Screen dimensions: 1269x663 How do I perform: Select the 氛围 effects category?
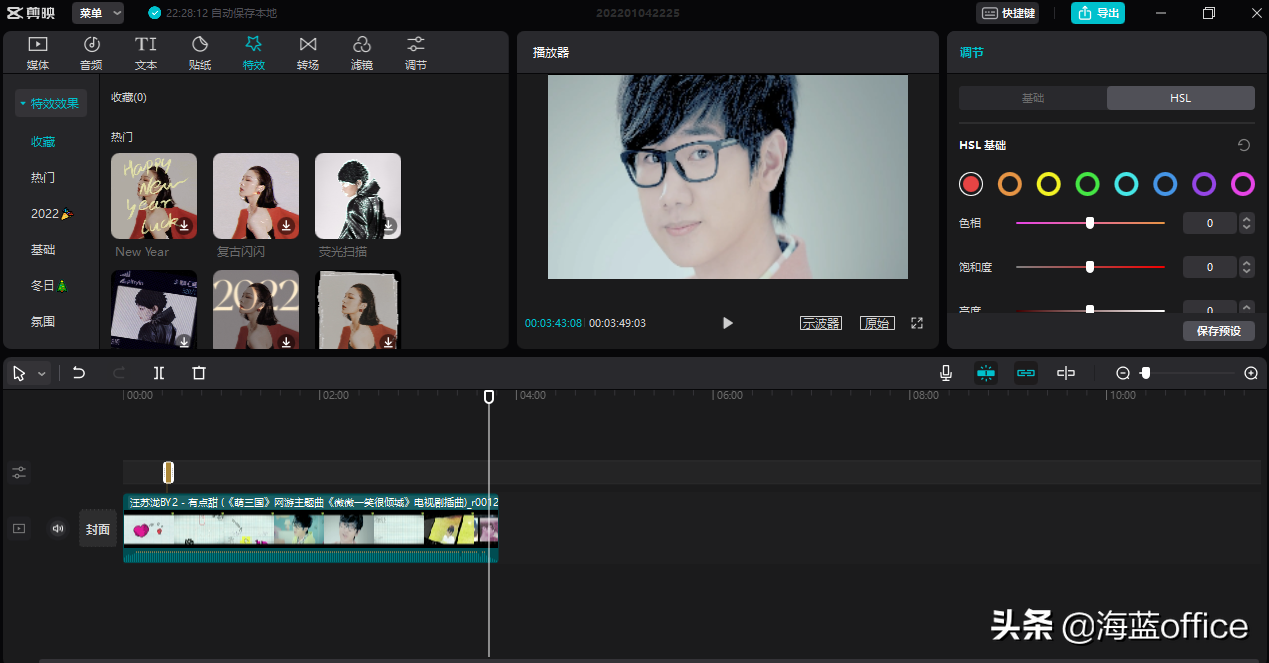(x=43, y=322)
